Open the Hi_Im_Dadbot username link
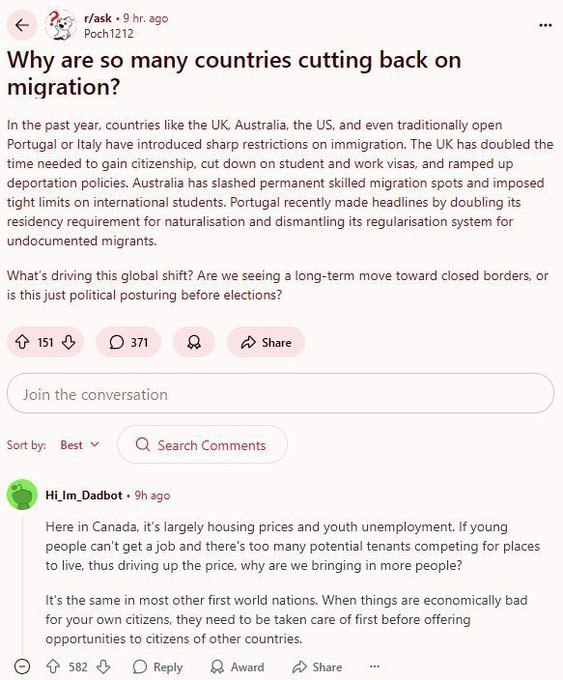Viewport: 563px width, 680px height. point(84,495)
